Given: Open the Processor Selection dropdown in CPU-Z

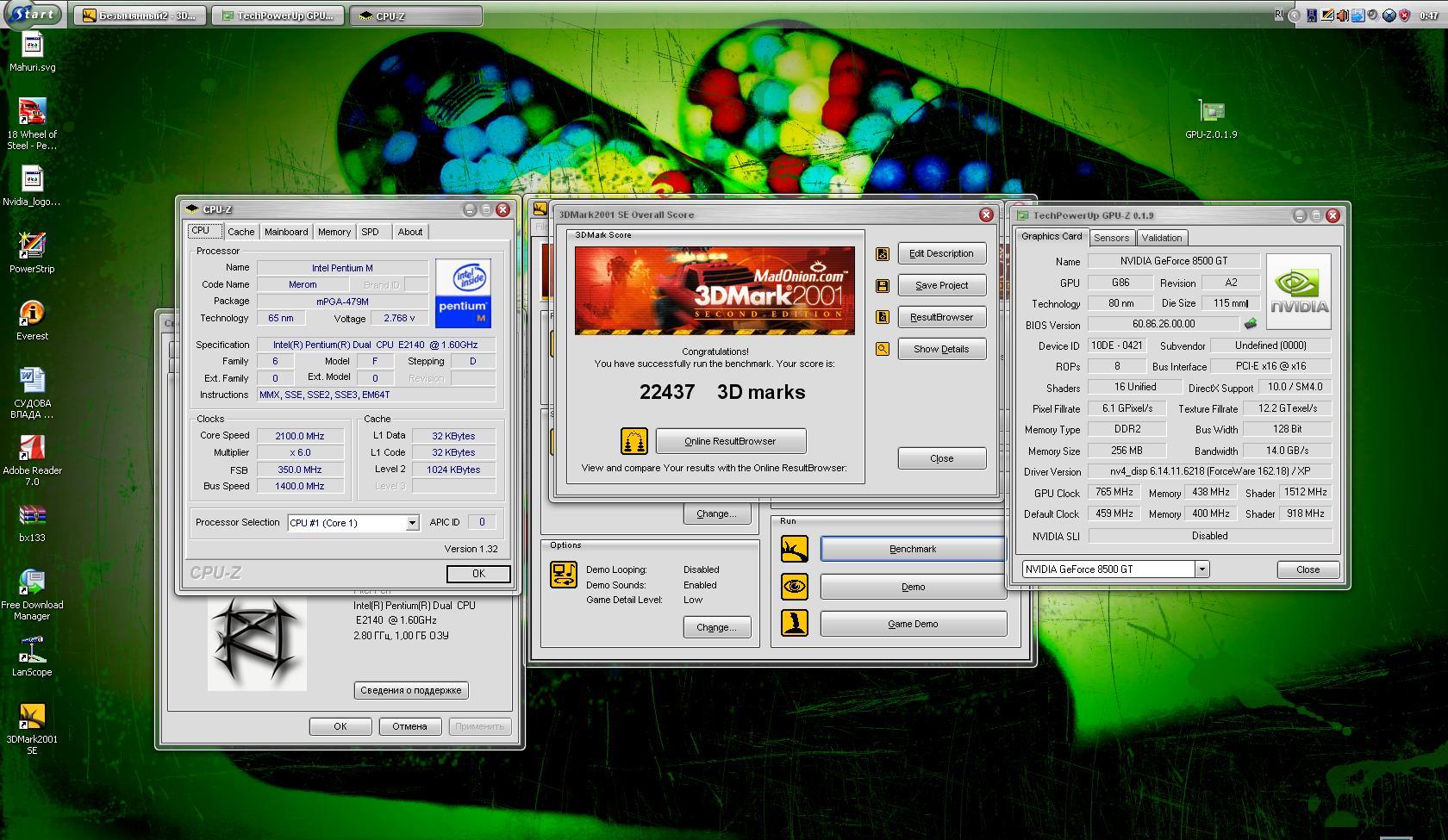Looking at the screenshot, I should tap(412, 523).
